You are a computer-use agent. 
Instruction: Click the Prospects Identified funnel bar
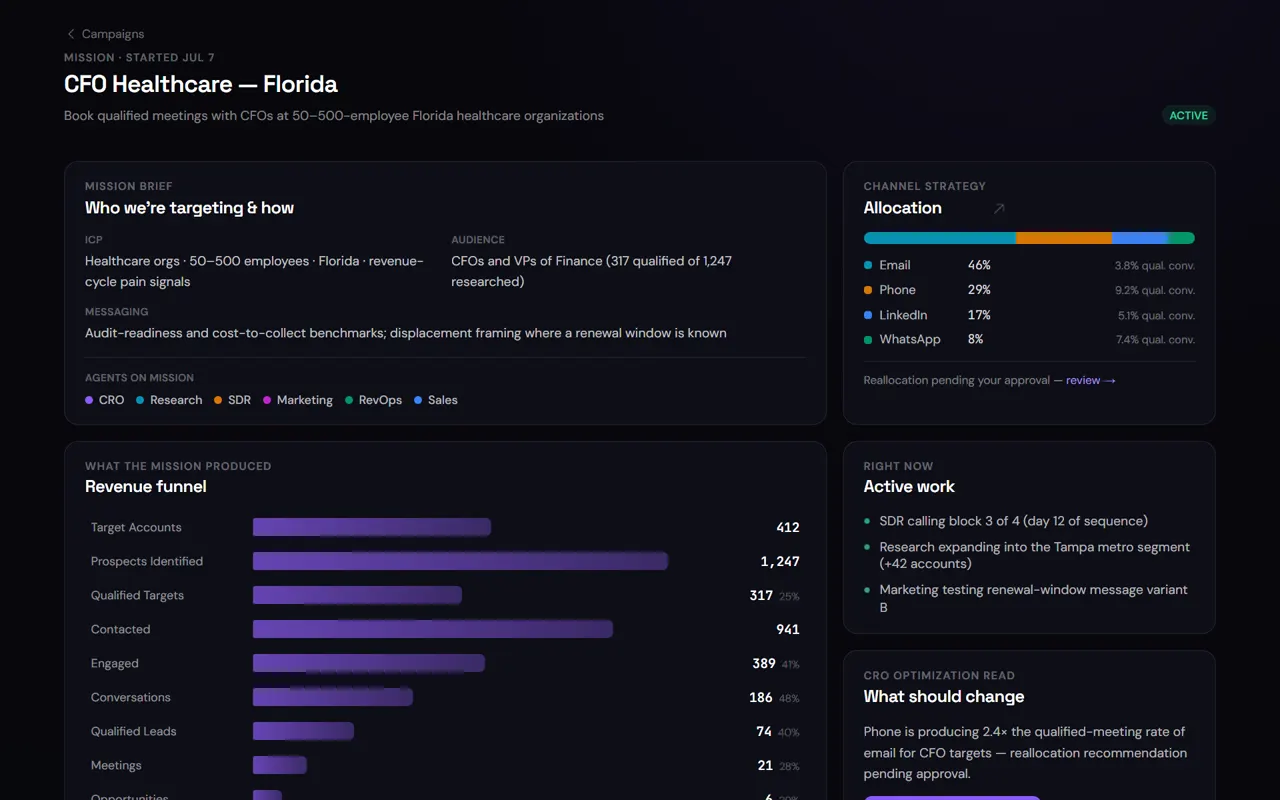click(460, 561)
